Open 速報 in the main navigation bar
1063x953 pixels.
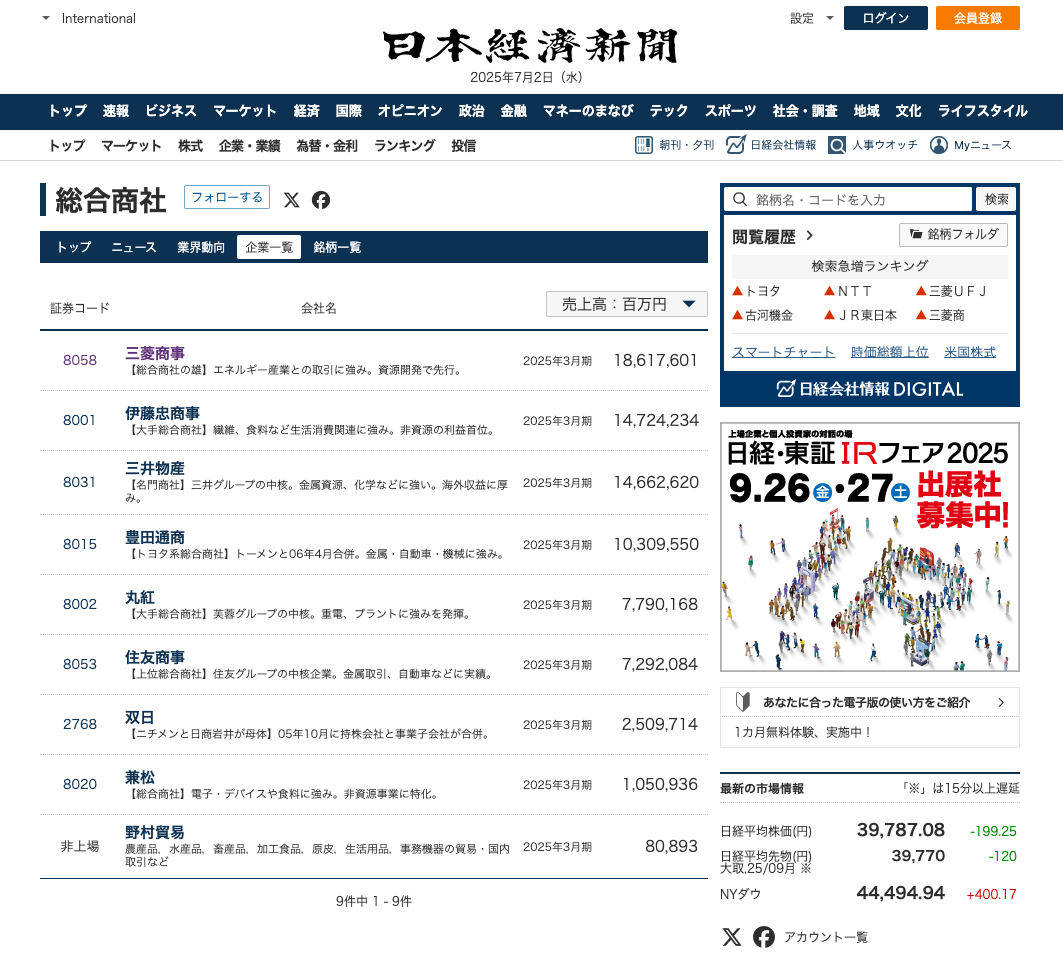point(116,111)
